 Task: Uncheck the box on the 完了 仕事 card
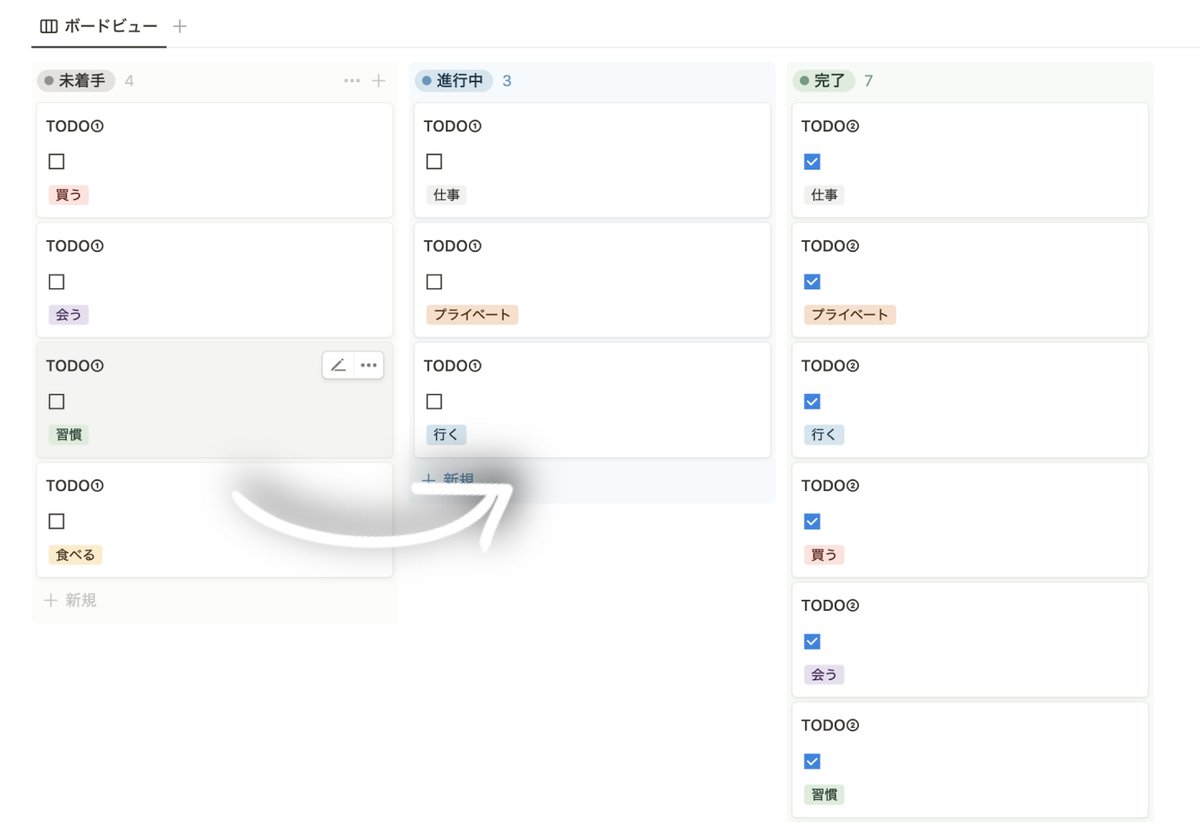(812, 162)
